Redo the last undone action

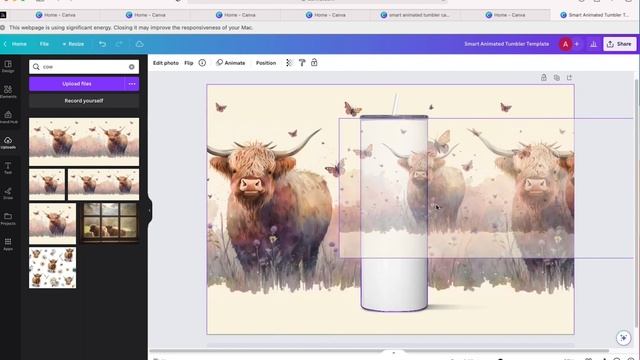pyautogui.click(x=119, y=44)
